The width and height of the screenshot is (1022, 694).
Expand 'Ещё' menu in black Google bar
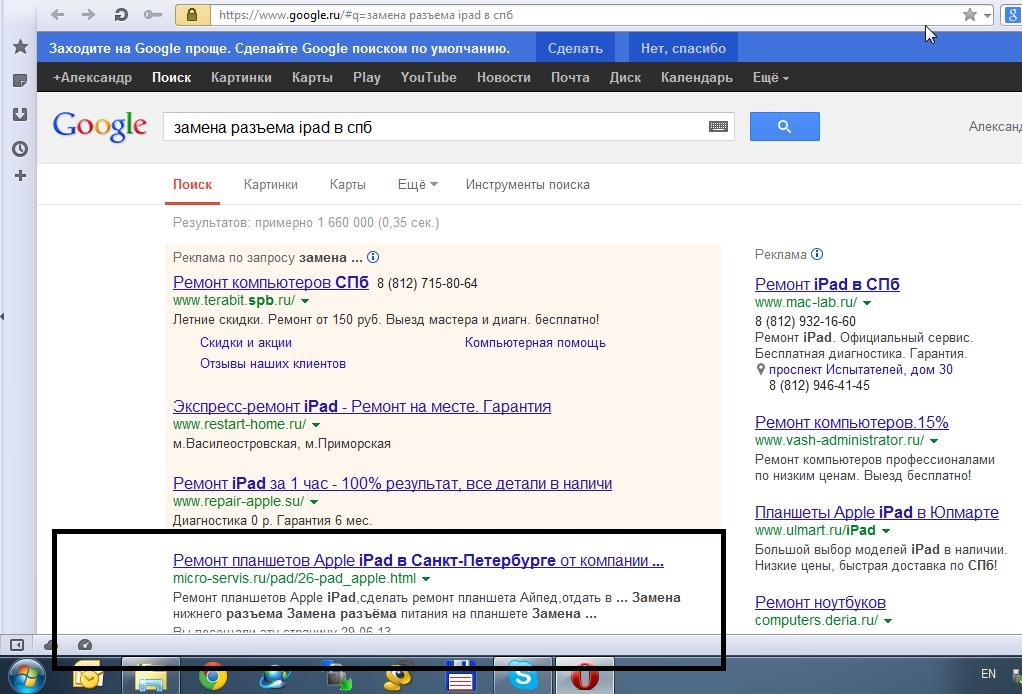(770, 78)
